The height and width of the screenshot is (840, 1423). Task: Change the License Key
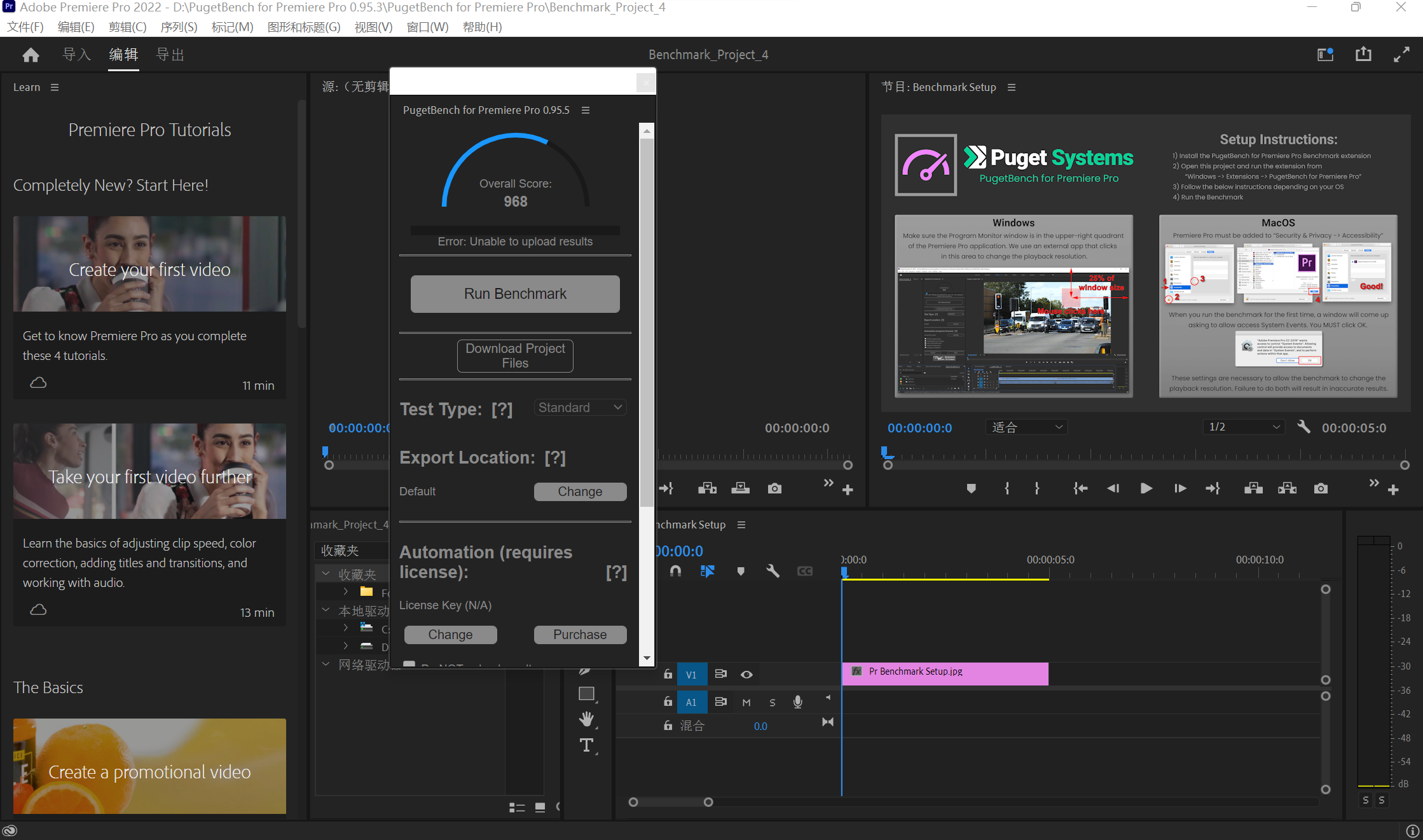coord(450,635)
